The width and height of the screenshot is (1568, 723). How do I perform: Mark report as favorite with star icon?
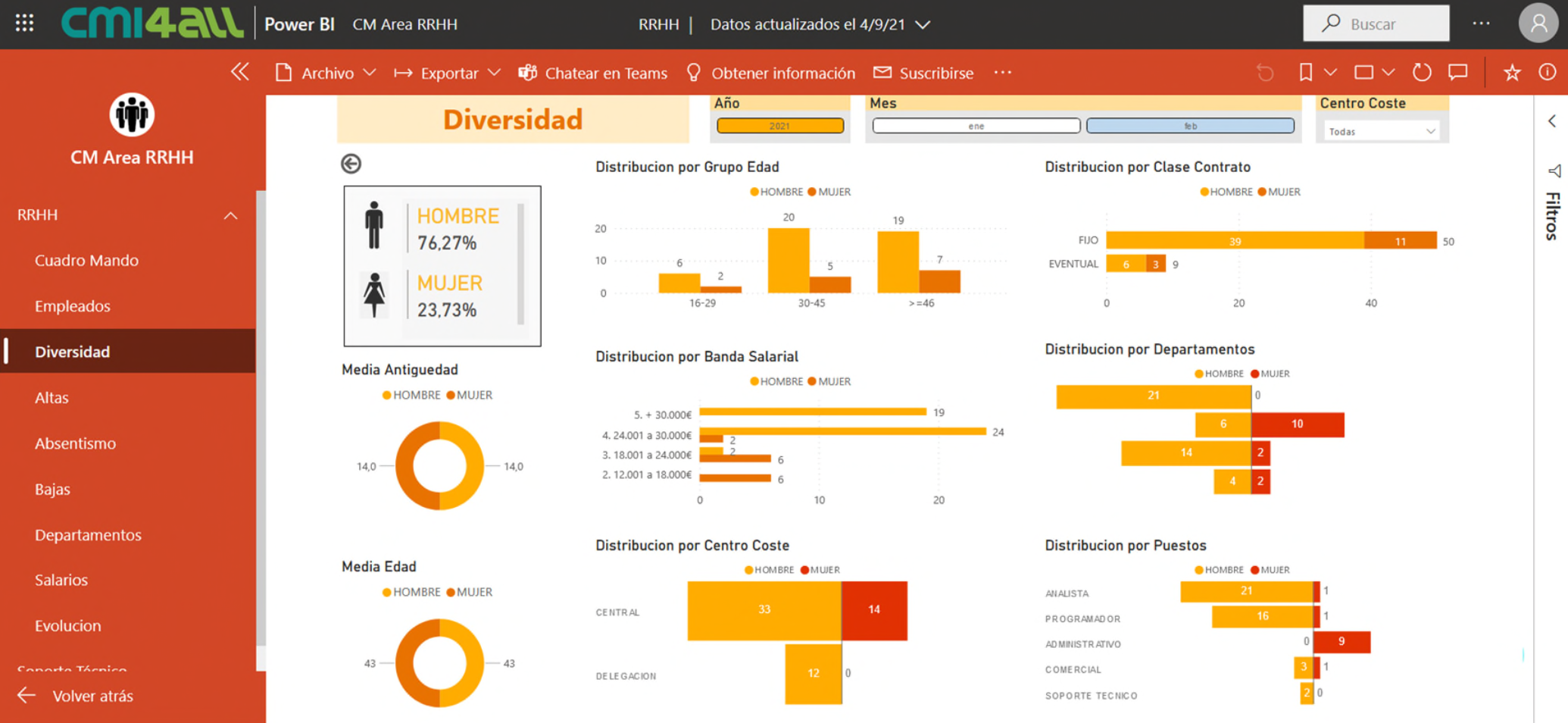coord(1512,73)
